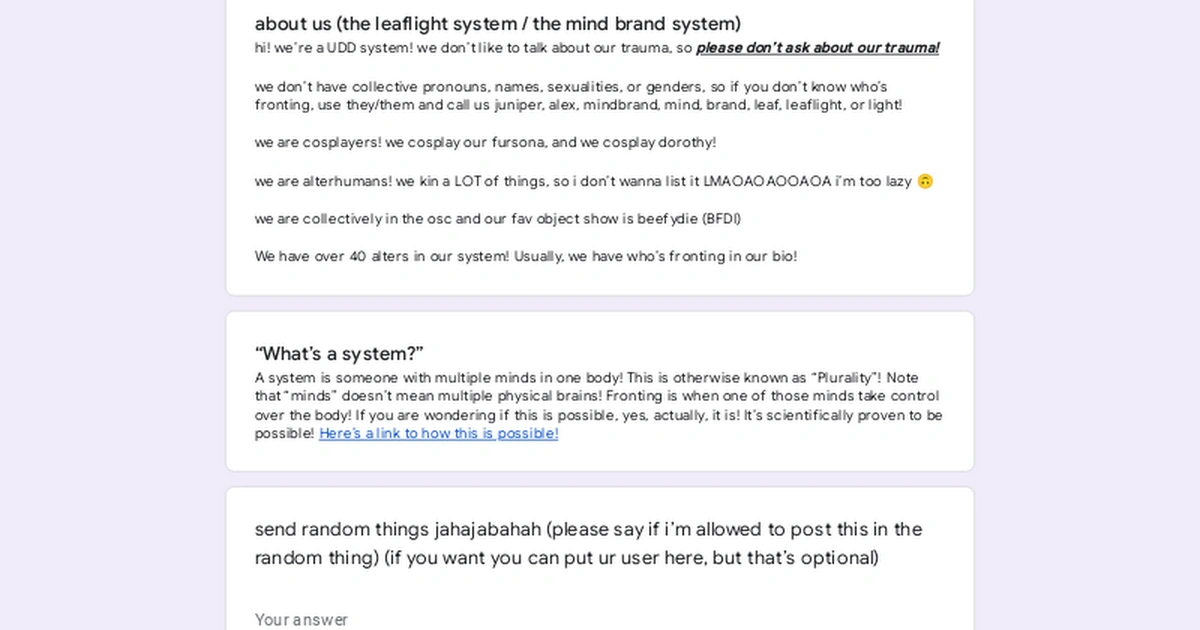
Task: Click the "we don't have collective pronouns" paragraph
Action: point(579,96)
